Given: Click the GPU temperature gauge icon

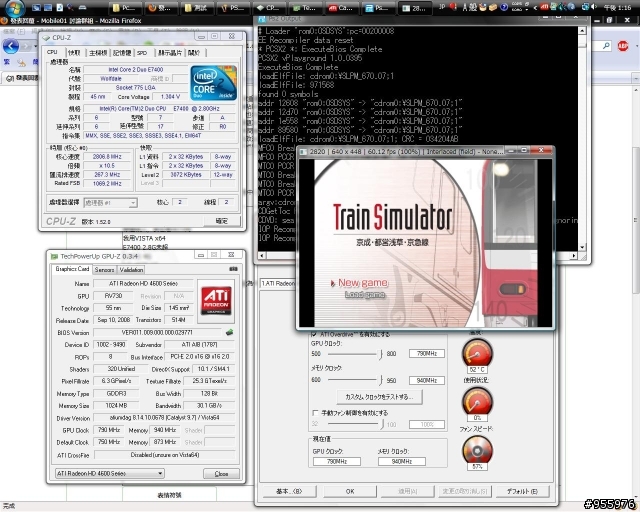Looking at the screenshot, I should point(477,352).
